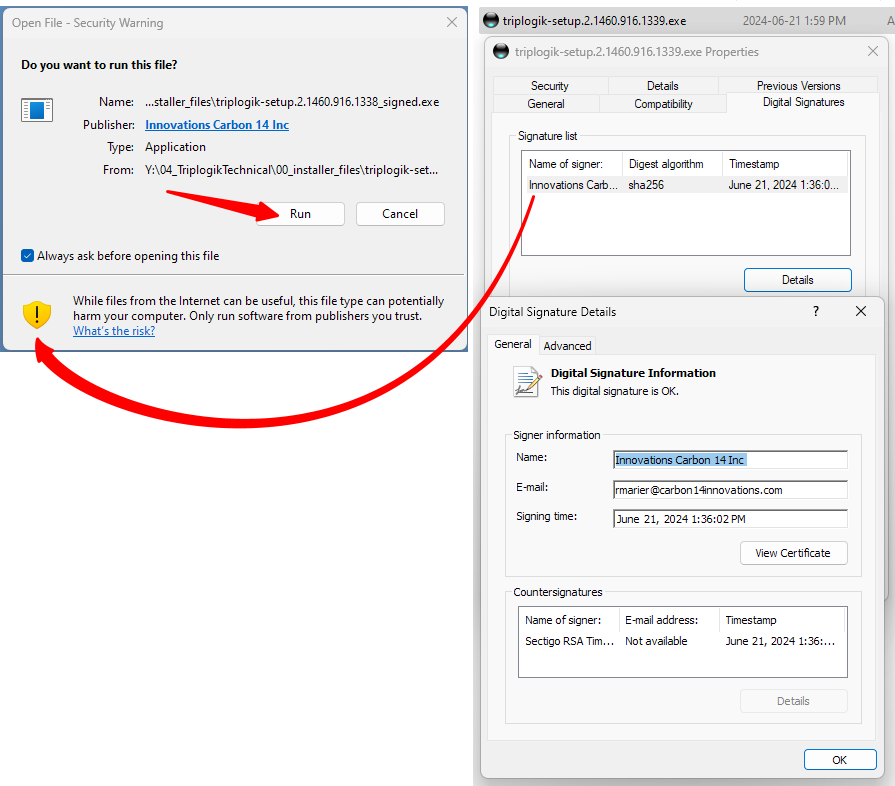Click the View Certificate button

[793, 553]
